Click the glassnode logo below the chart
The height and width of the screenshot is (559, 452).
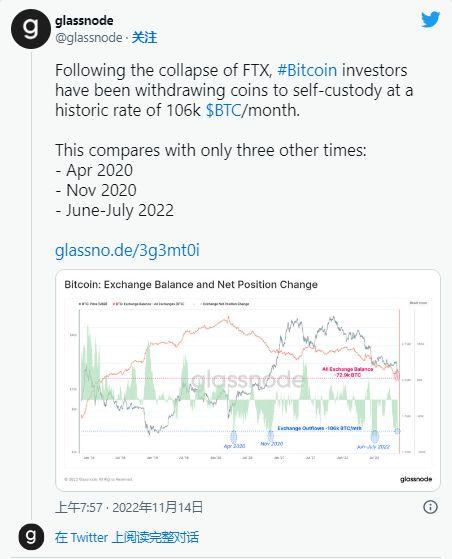coord(416,479)
